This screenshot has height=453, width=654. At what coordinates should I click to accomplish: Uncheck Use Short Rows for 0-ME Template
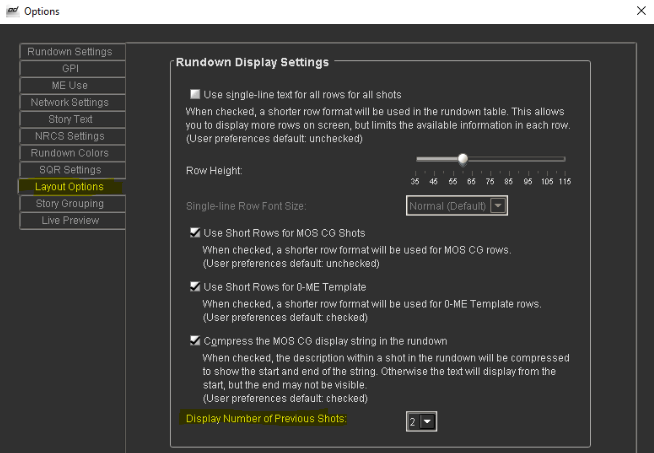point(195,287)
